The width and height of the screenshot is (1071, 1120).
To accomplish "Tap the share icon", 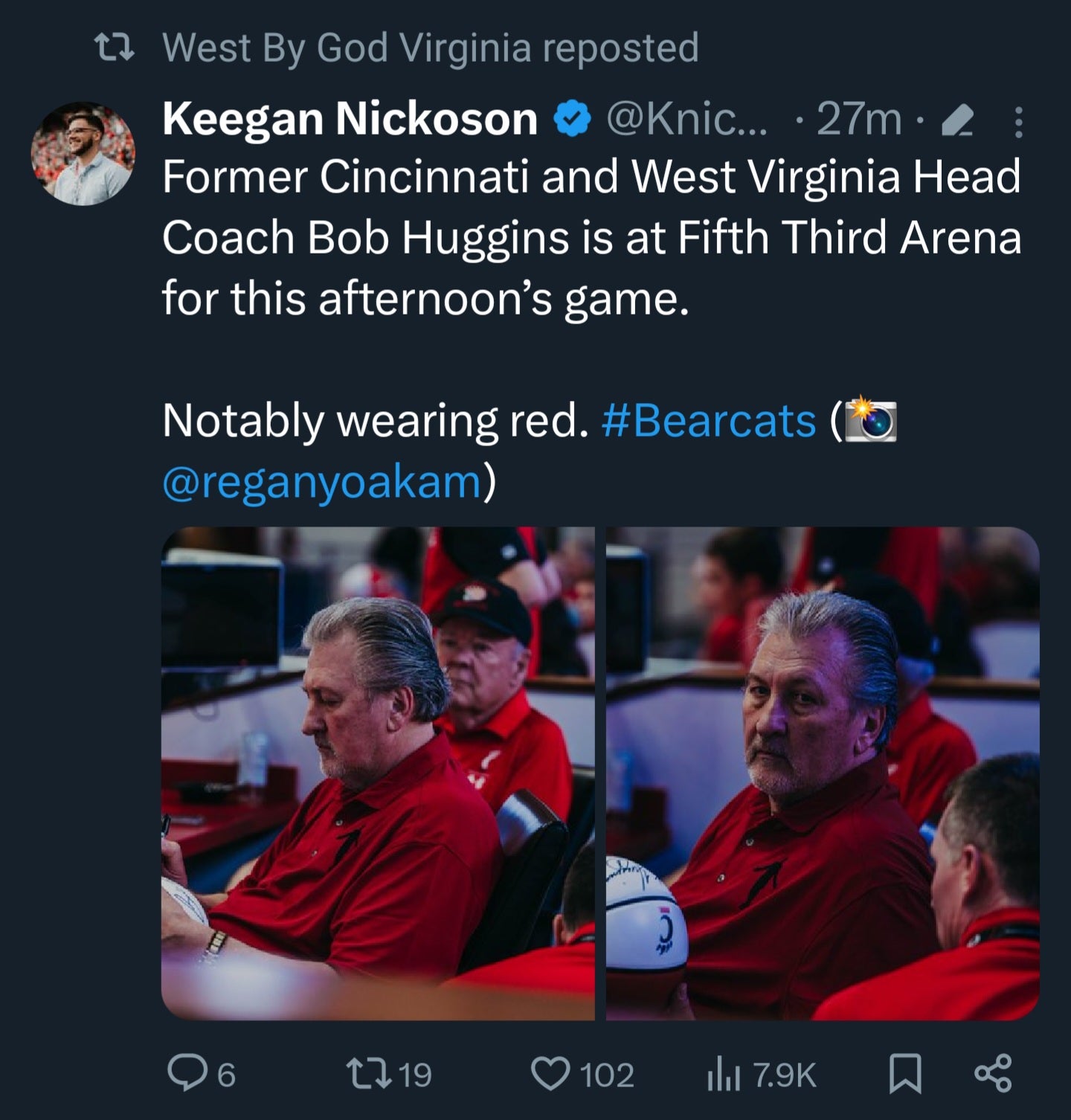I will pos(993,1074).
